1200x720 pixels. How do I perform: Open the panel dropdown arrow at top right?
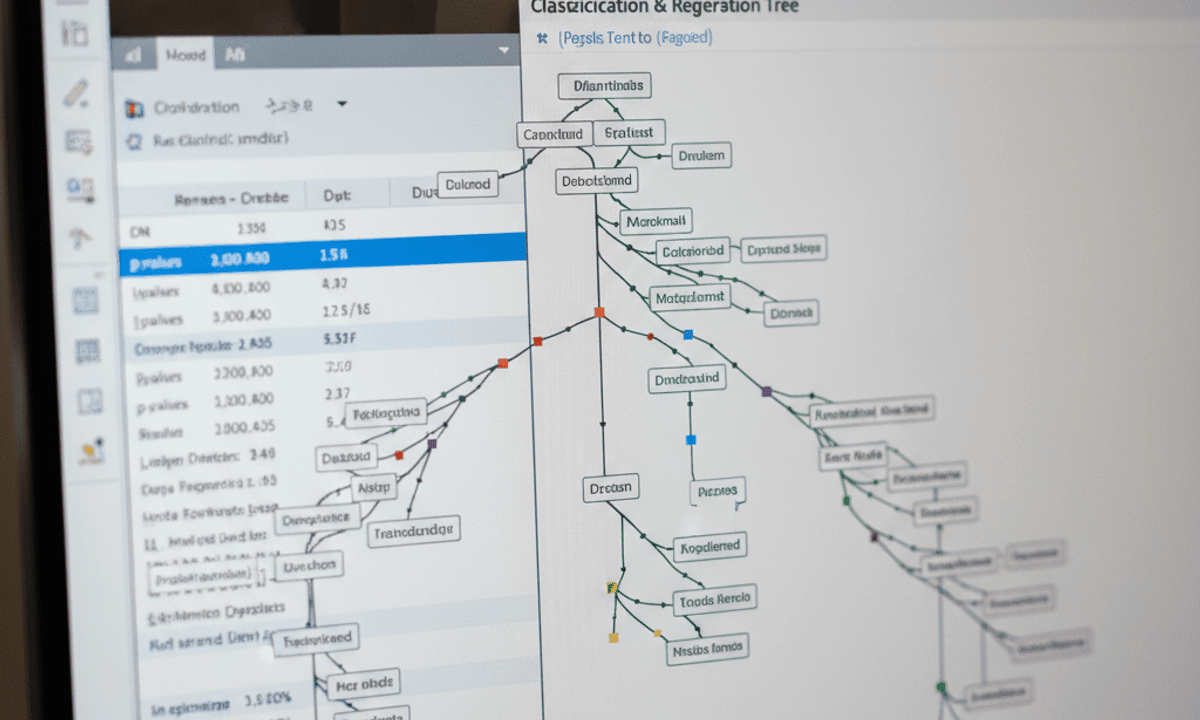(503, 50)
